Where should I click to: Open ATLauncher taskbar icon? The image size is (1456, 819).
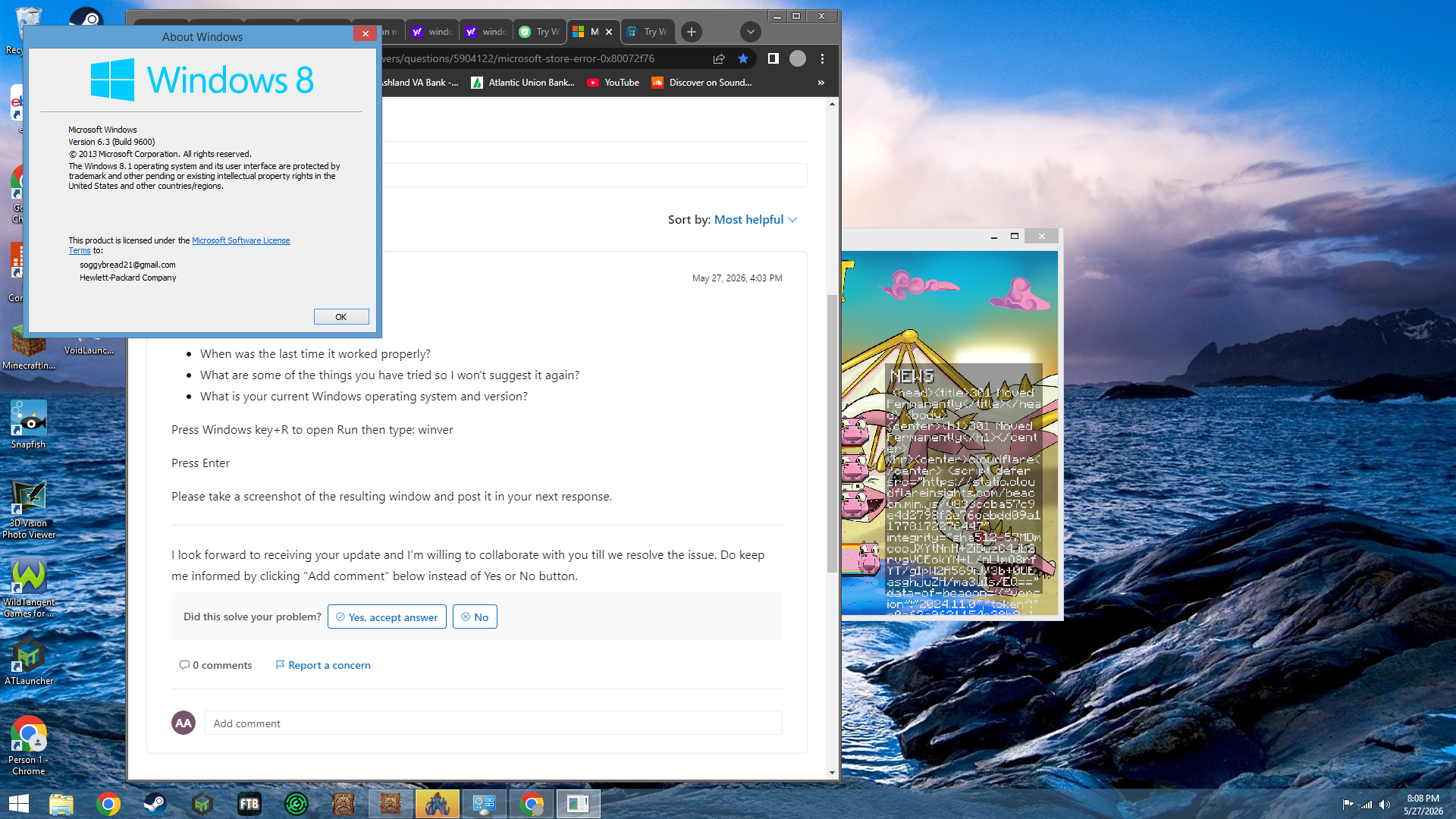(x=202, y=804)
